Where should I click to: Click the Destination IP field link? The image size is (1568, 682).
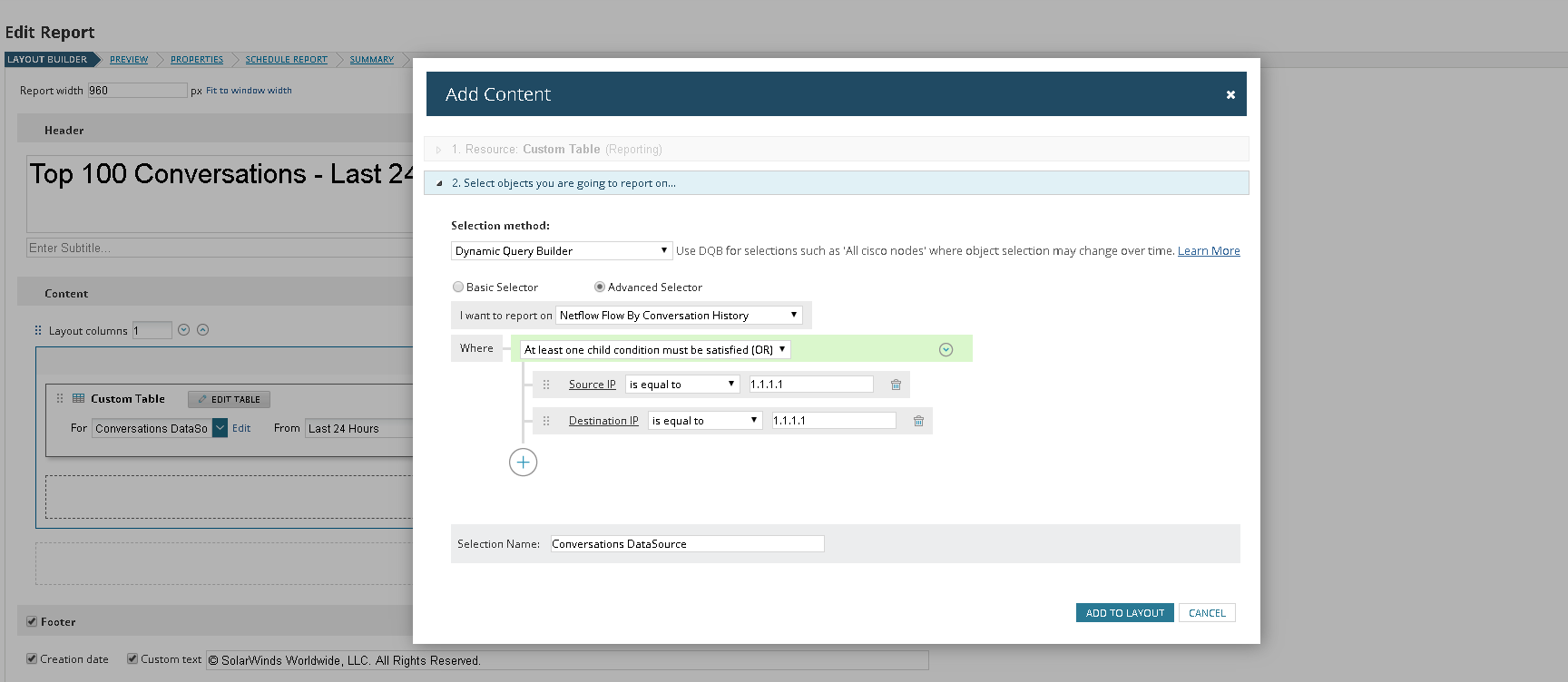pos(603,421)
